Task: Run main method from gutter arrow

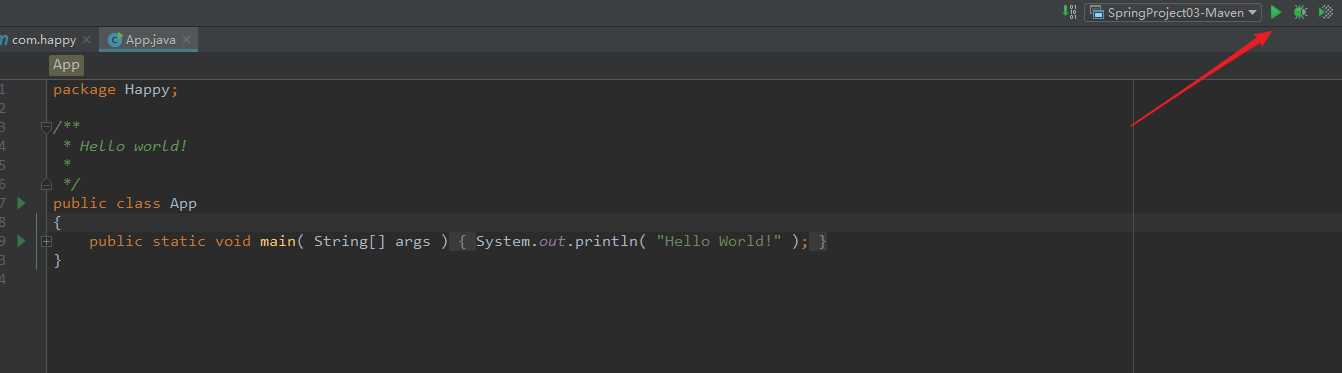Action: (22, 241)
